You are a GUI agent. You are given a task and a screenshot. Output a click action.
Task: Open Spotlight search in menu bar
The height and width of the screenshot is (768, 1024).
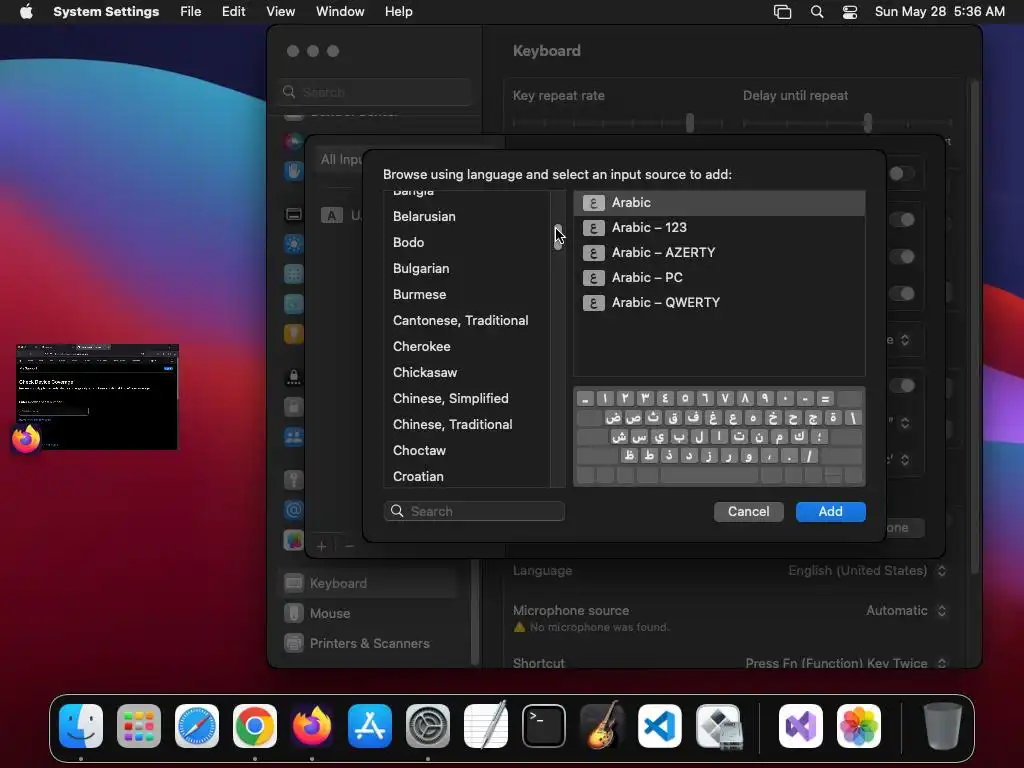pos(816,12)
